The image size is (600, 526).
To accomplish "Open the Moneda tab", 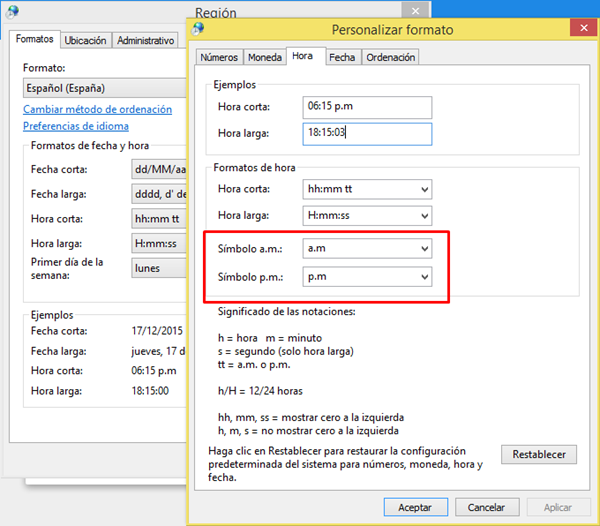I will 264,57.
